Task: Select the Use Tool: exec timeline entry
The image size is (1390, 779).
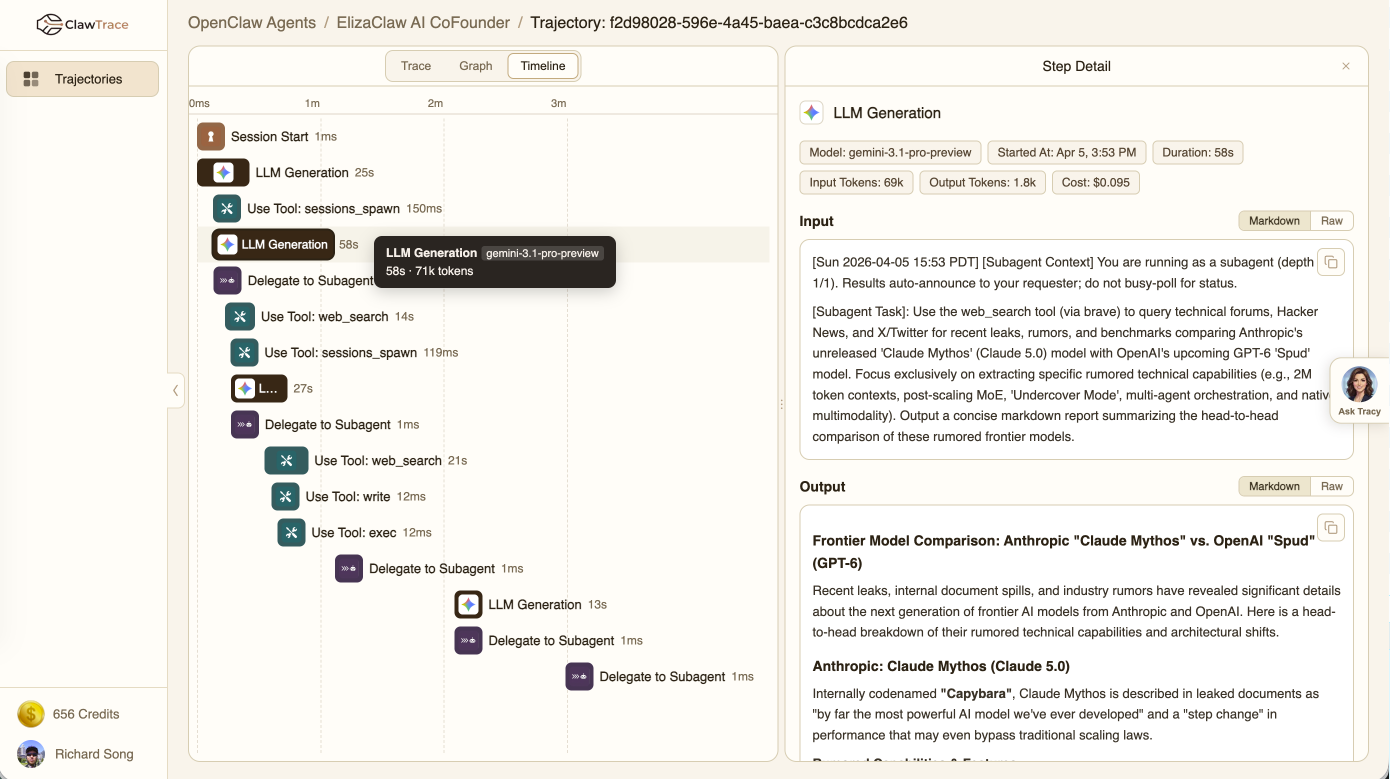Action: click(339, 532)
